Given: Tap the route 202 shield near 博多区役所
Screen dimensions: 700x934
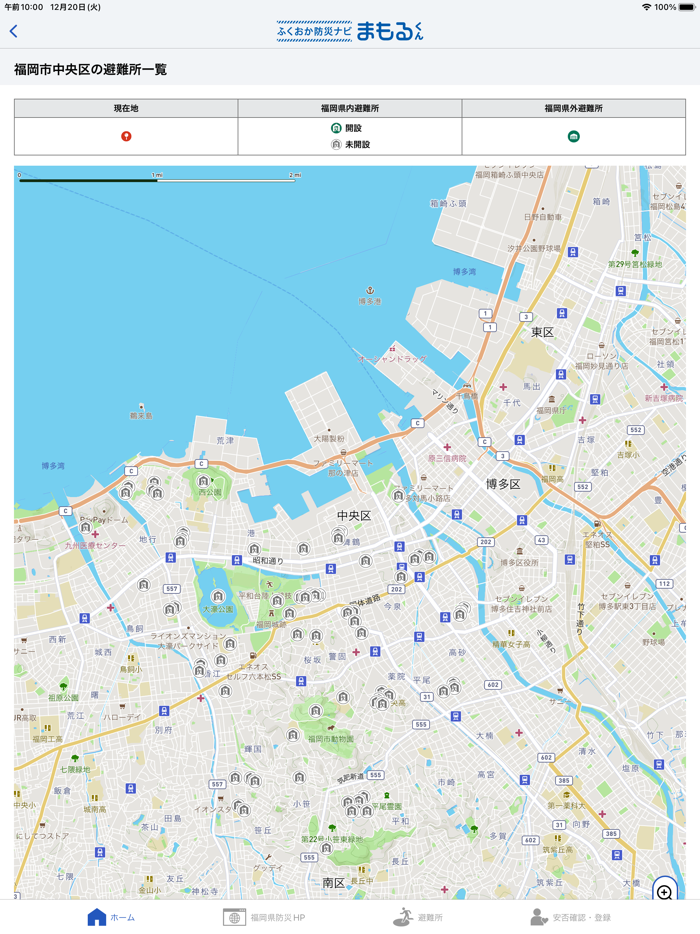Looking at the screenshot, I should pyautogui.click(x=486, y=542).
